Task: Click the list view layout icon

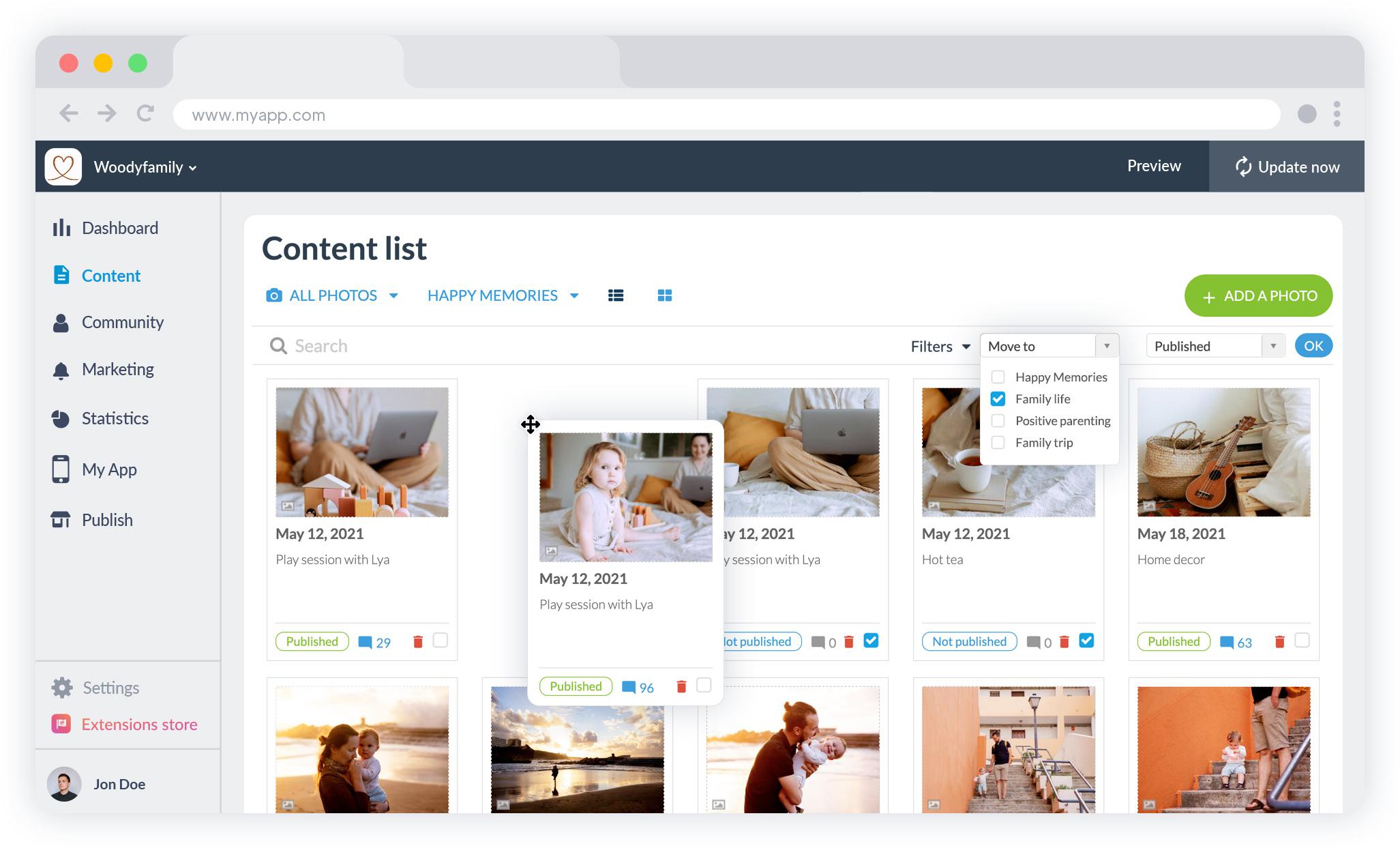Action: click(615, 295)
